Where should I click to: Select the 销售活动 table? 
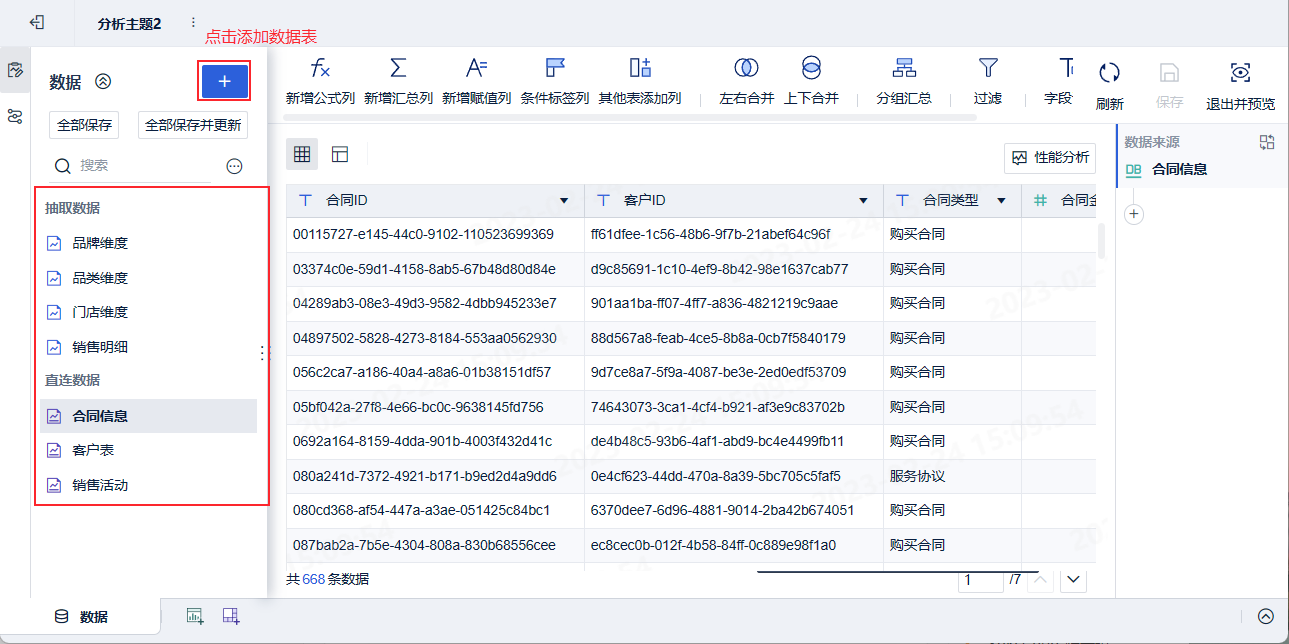148,485
